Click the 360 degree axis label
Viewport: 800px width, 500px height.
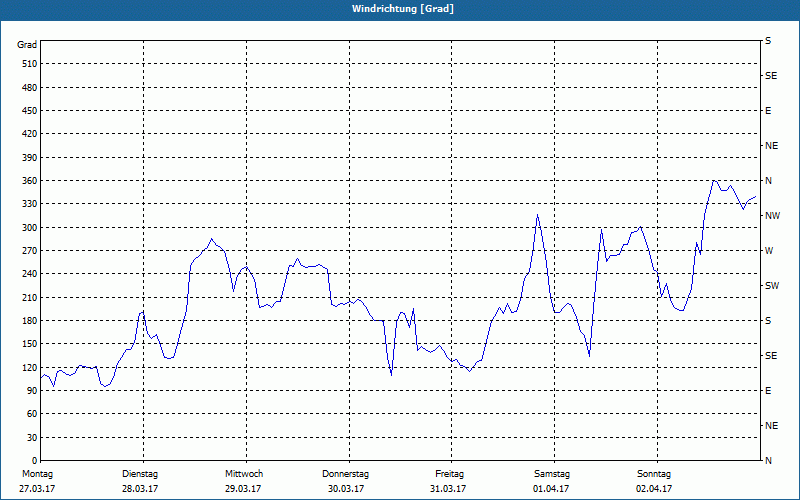(x=30, y=181)
